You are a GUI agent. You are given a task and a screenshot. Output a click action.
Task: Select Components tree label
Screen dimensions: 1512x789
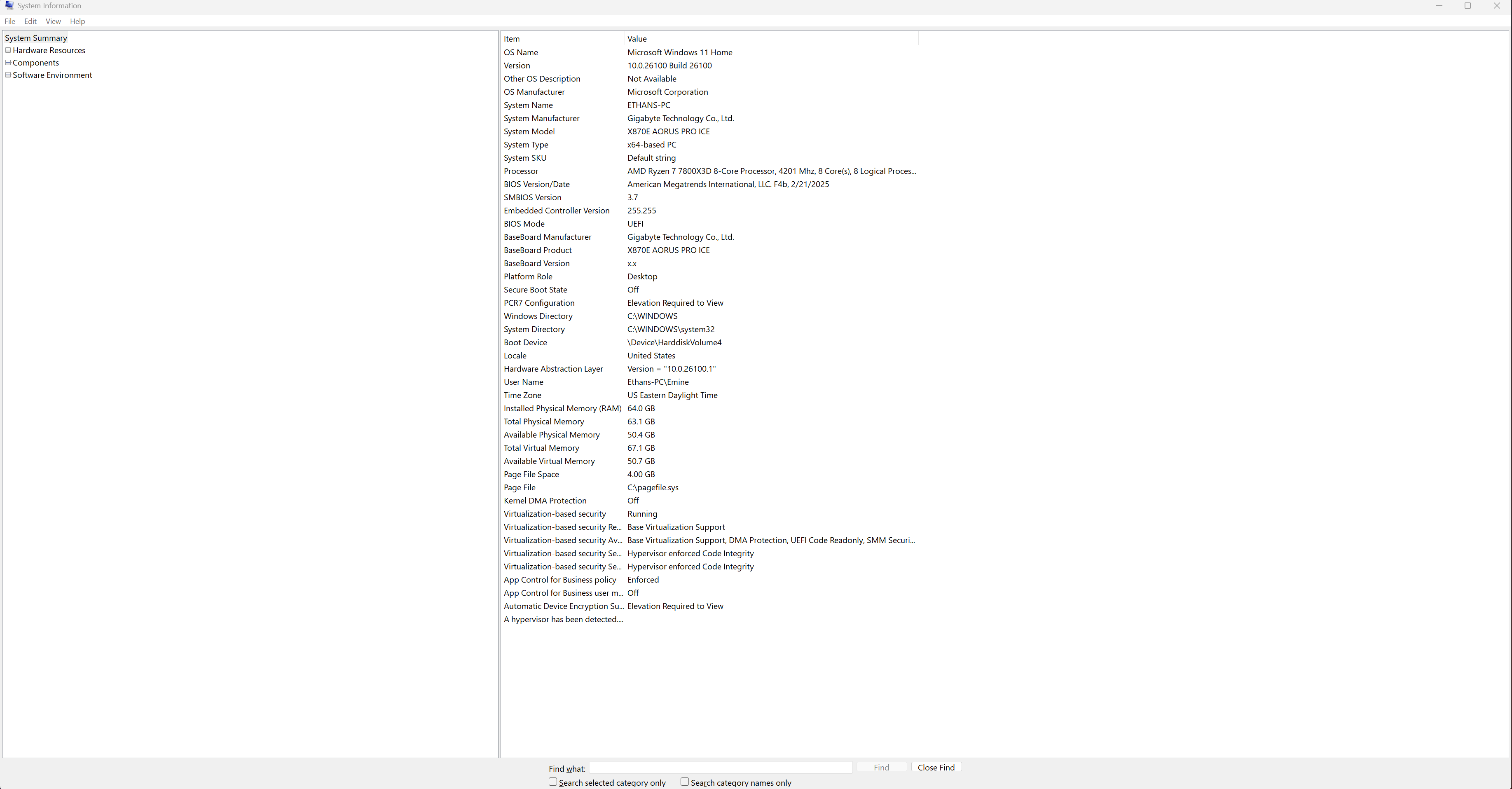[36, 63]
